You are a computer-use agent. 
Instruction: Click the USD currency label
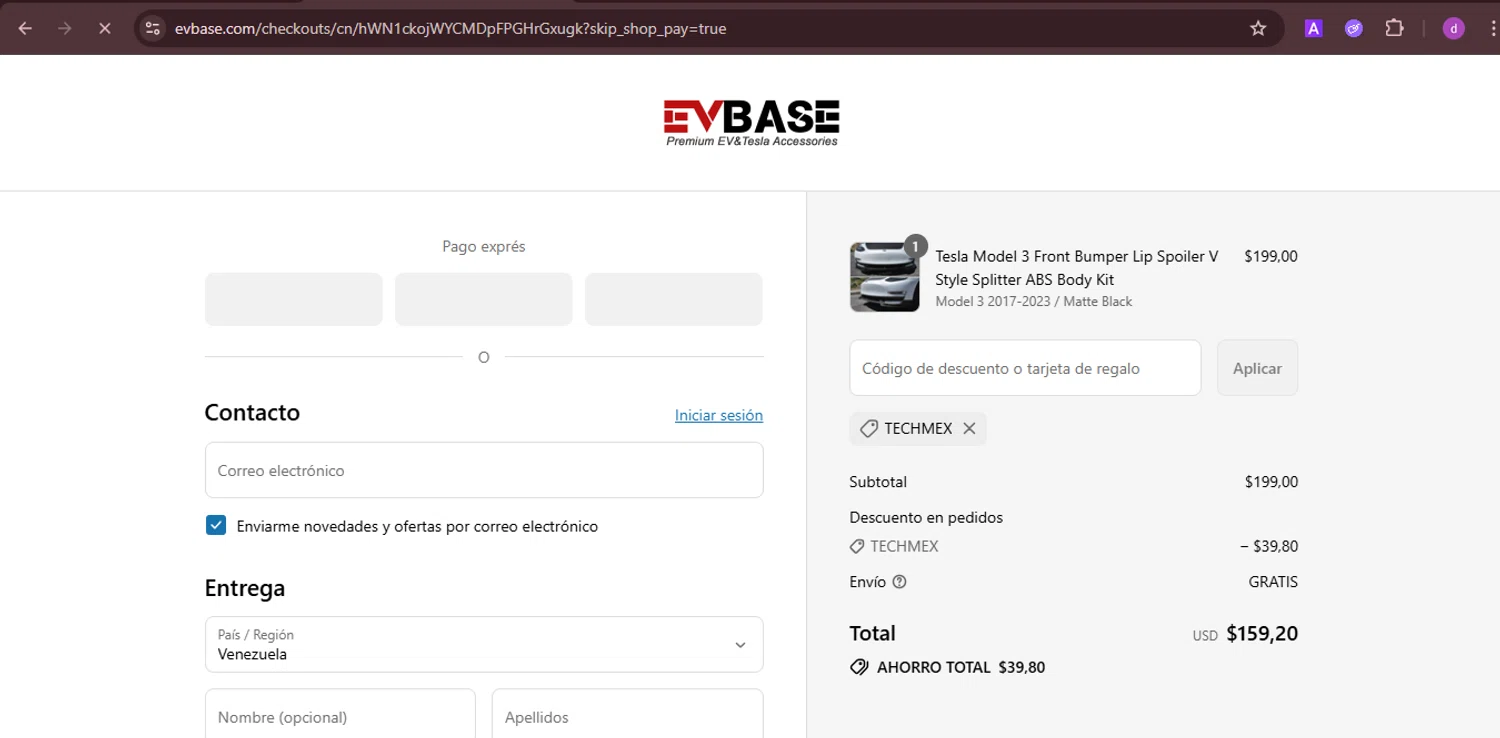[x=1205, y=636]
